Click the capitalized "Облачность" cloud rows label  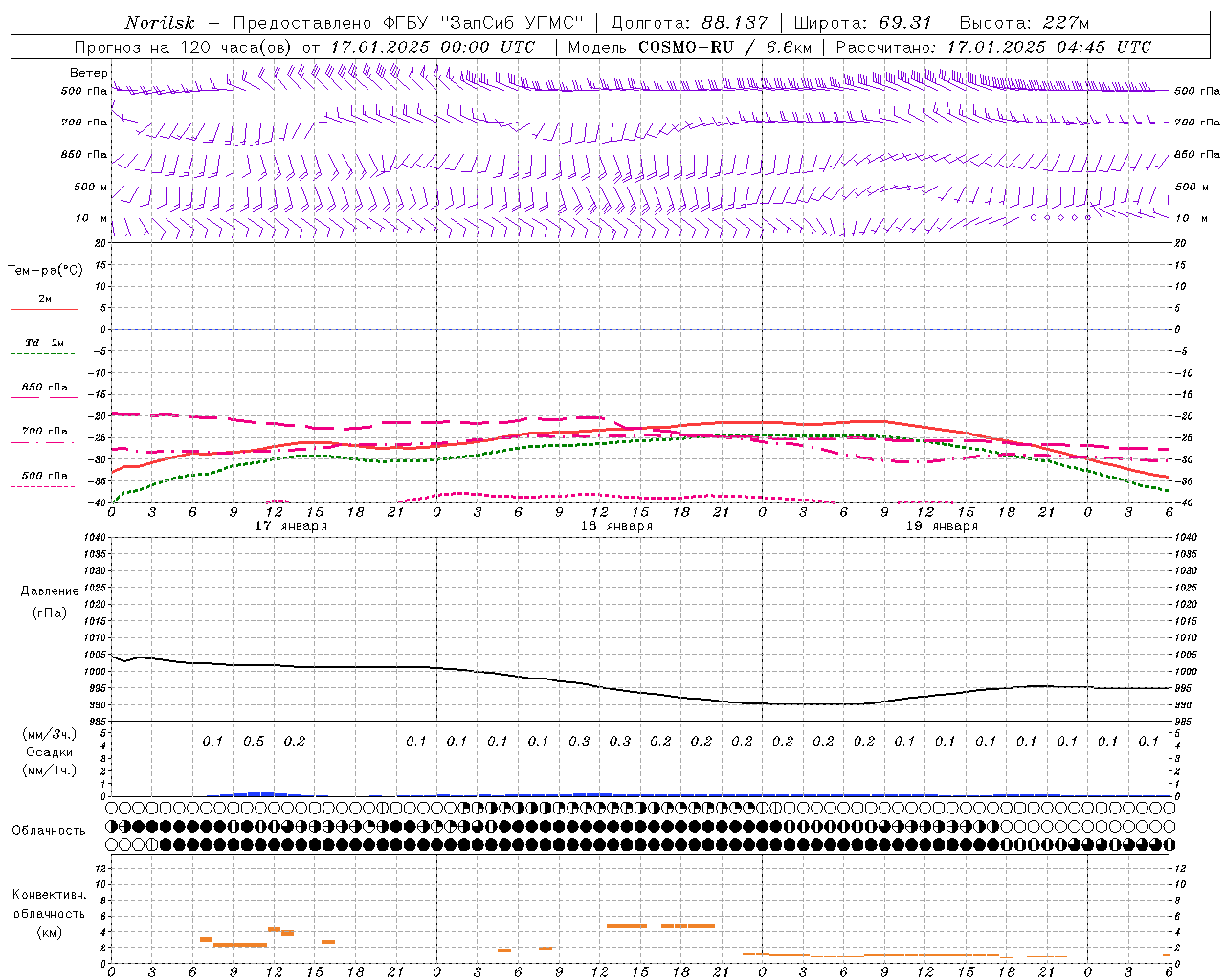49,831
